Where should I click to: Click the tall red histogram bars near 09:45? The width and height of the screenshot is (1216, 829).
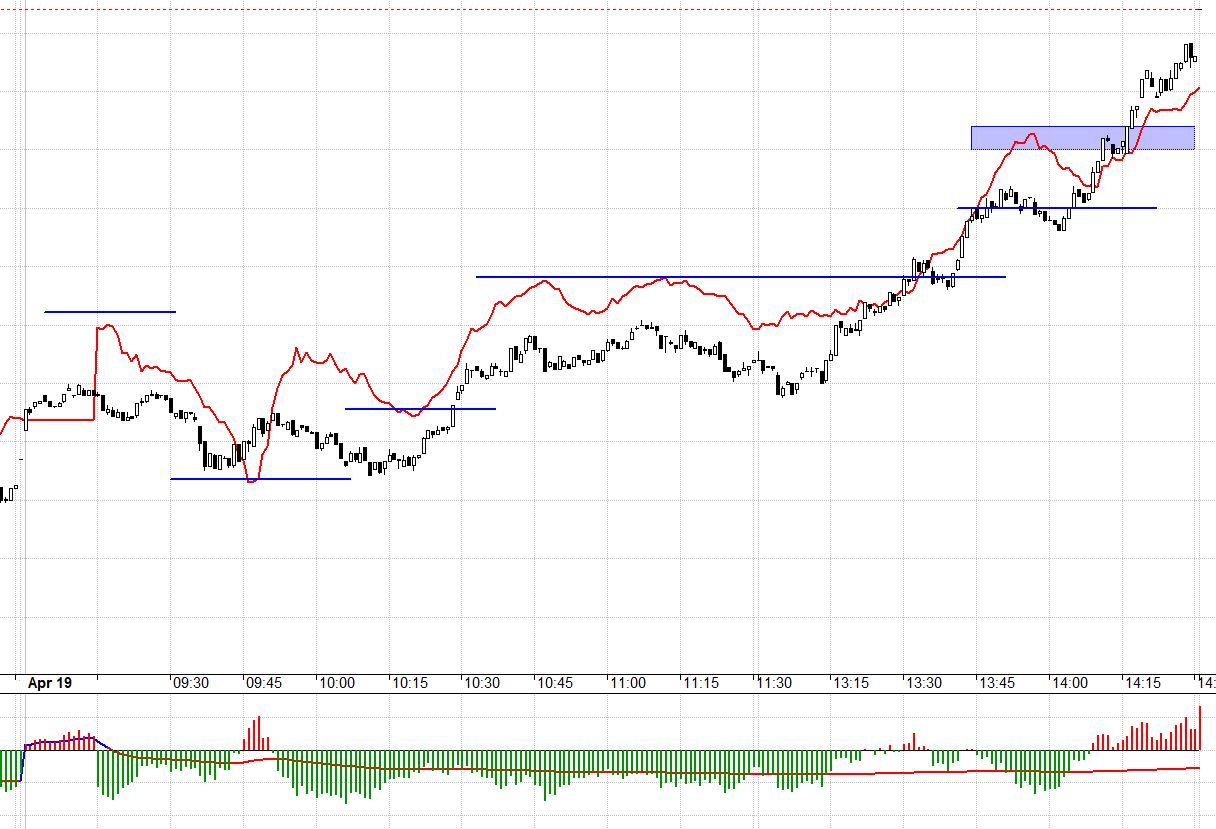click(257, 733)
